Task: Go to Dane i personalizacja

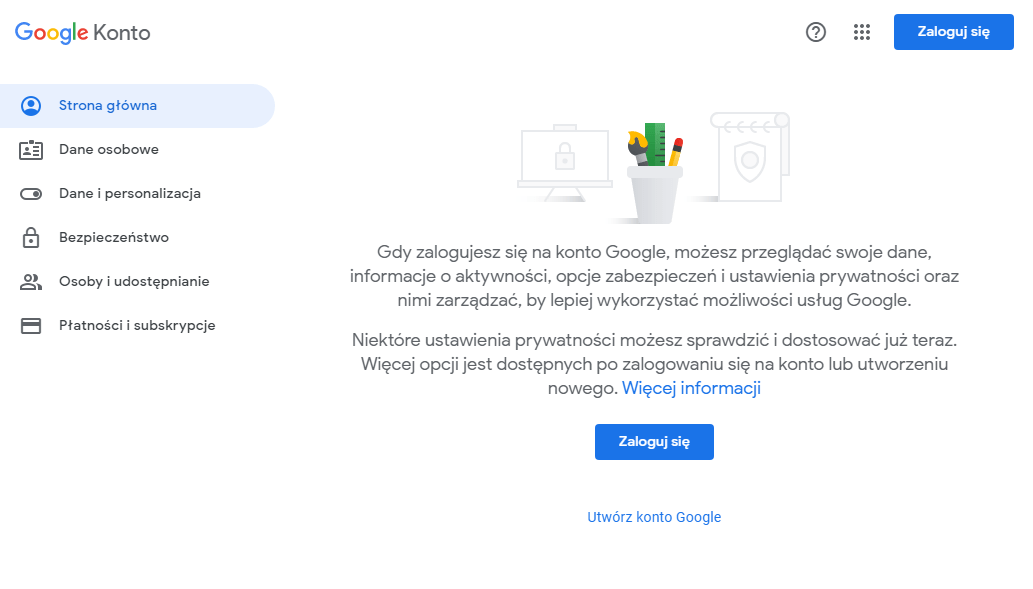Action: (x=130, y=194)
